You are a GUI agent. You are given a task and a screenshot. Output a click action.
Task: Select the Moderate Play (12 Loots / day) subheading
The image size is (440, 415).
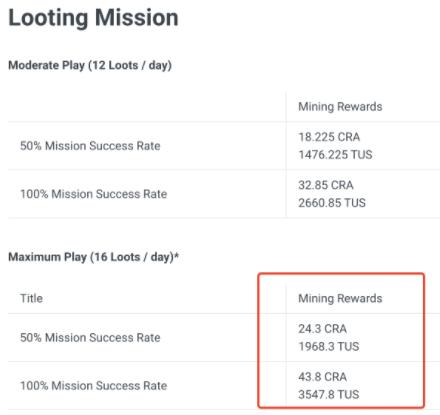tap(90, 65)
